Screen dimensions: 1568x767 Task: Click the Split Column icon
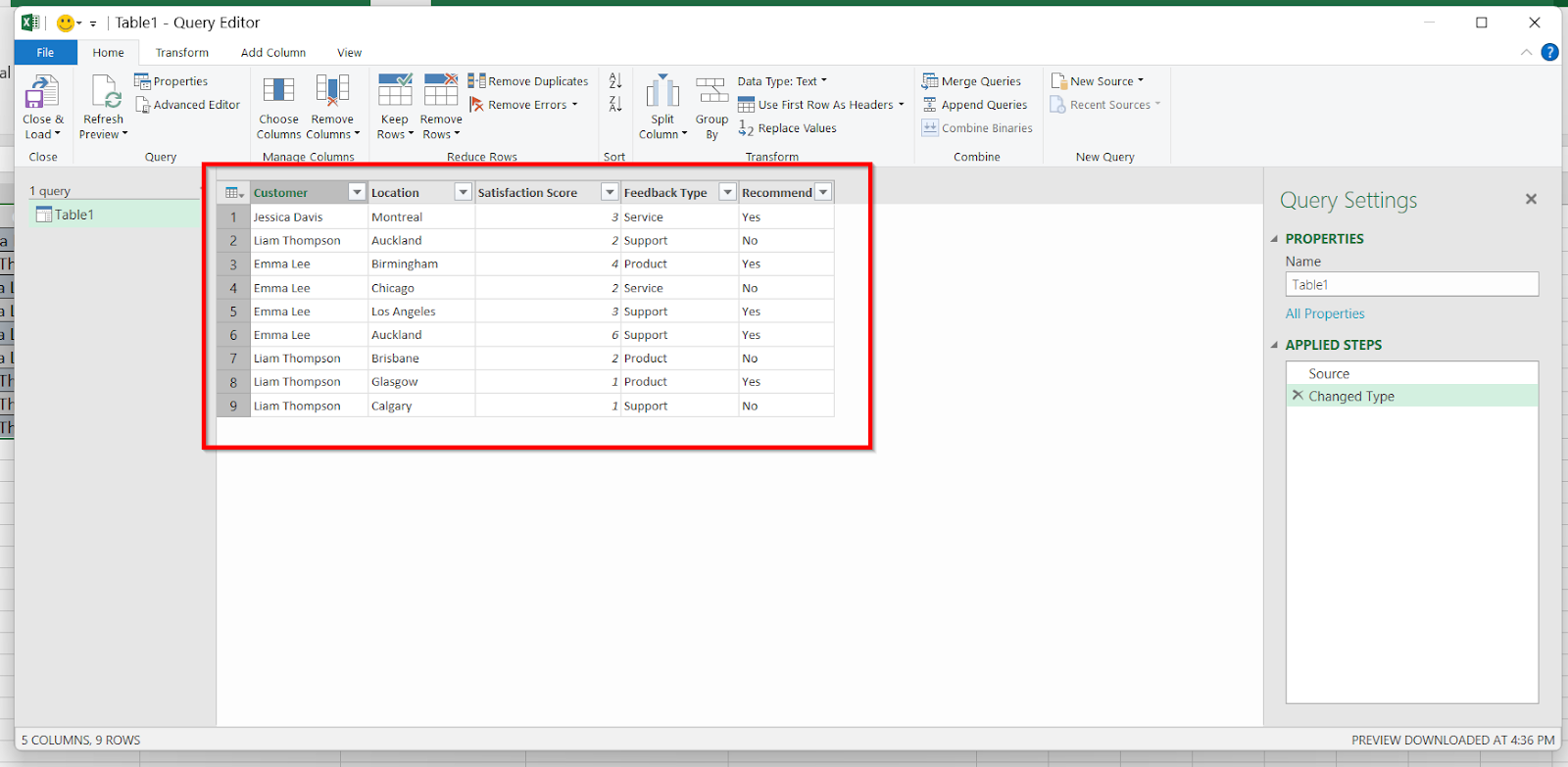click(x=662, y=91)
